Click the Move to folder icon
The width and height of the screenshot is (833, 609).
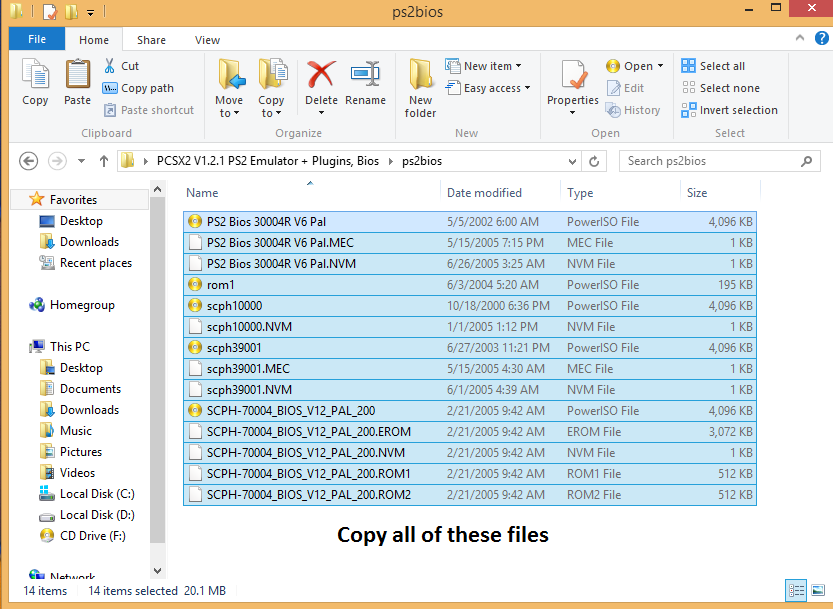tap(232, 74)
